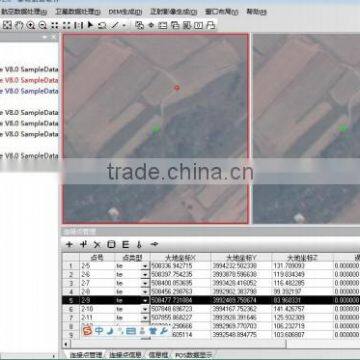This screenshot has height=360, width=360.
Task: Click the four-dot icon next to zoom out
Action: tap(55, 25)
